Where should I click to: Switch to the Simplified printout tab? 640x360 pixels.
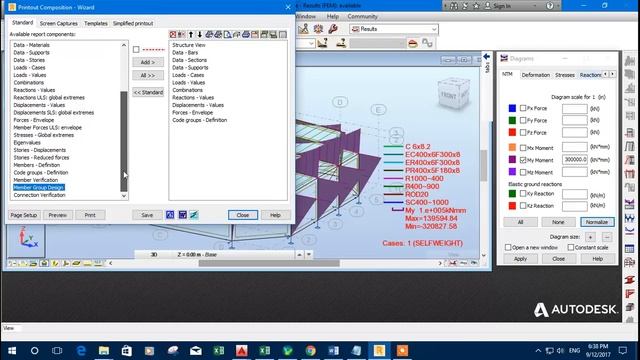[133, 24]
